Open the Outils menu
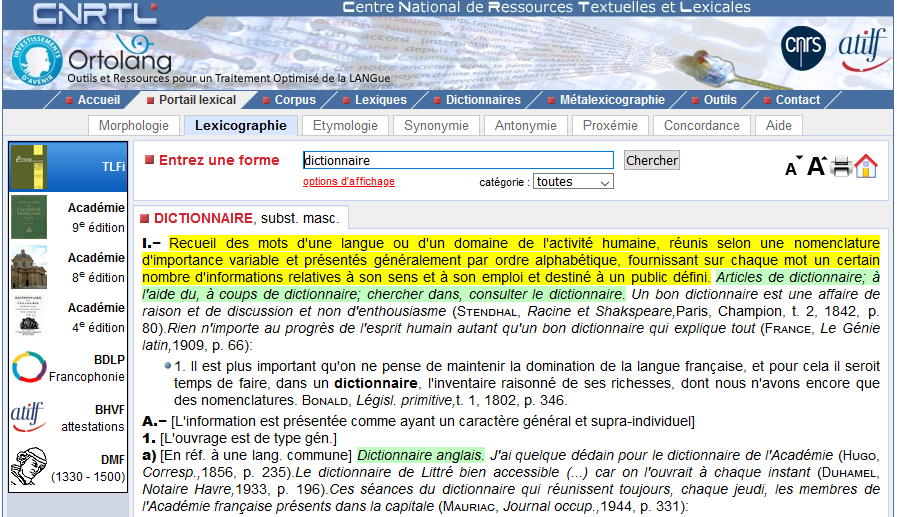 [714, 100]
